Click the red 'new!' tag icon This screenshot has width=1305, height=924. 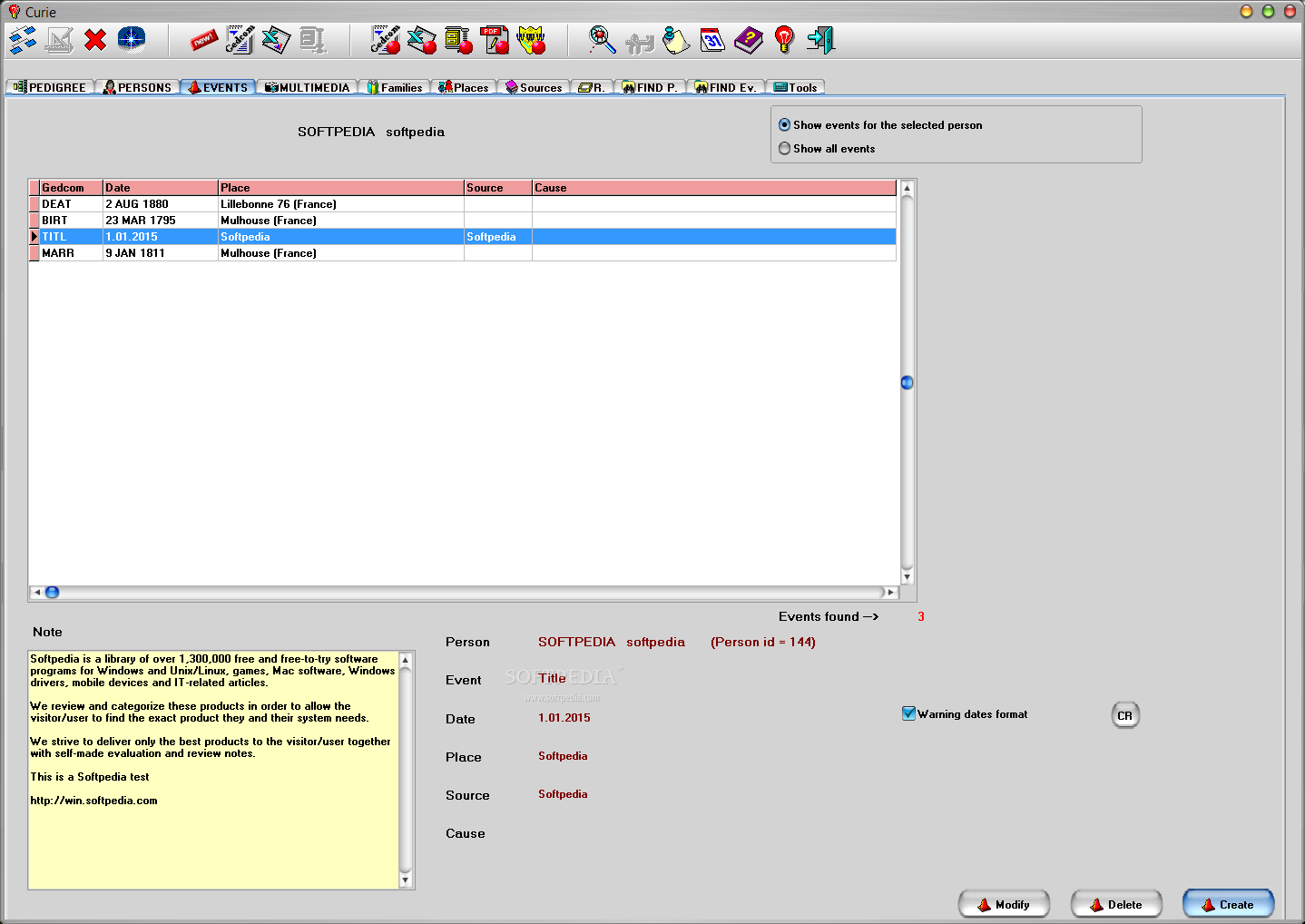point(203,40)
